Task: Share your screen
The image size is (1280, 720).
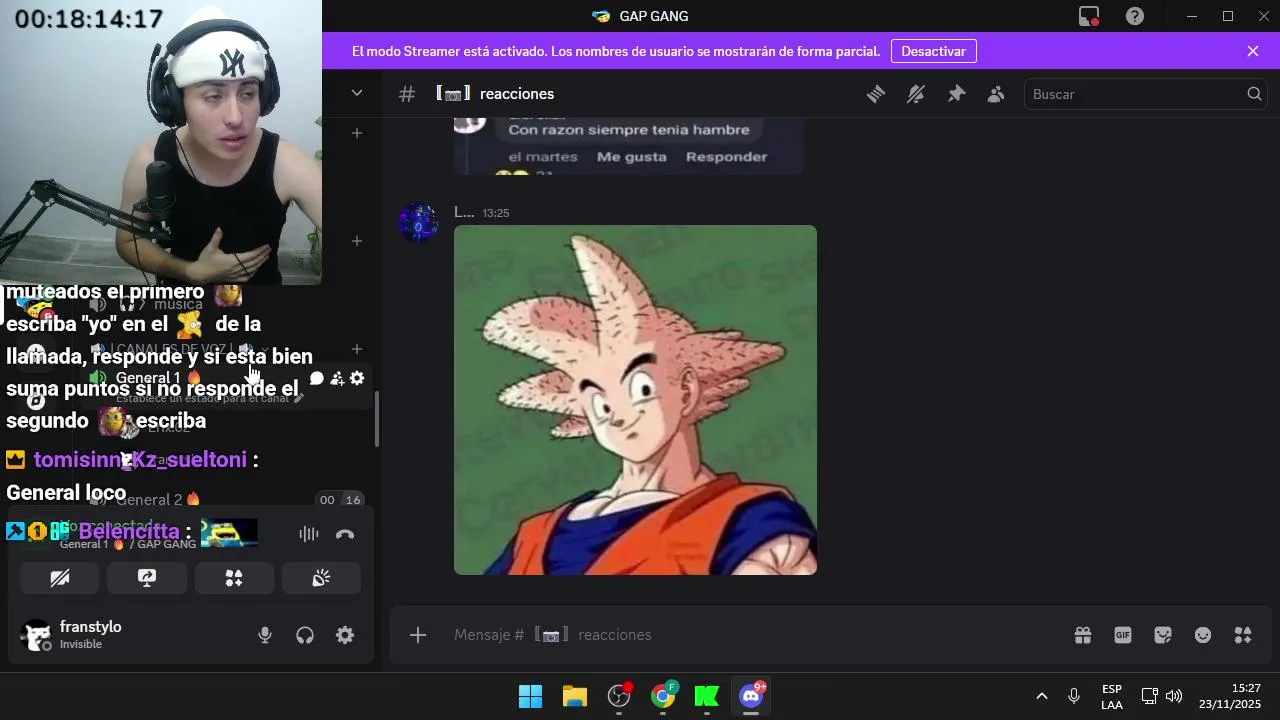Action: 147,578
